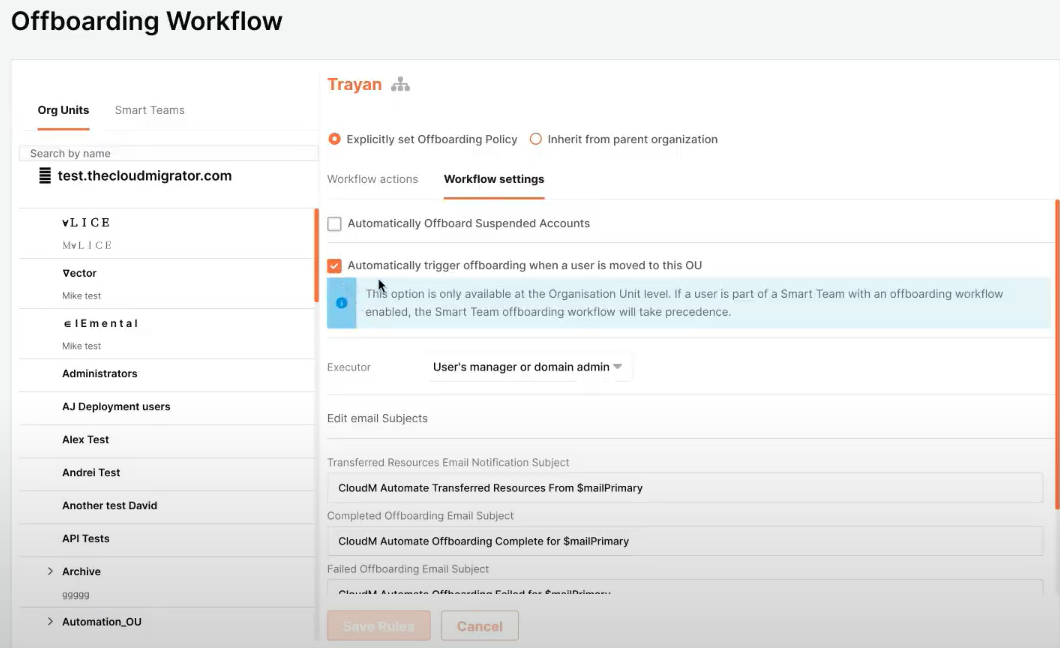Expand the Archive org unit
Screen dimensions: 1060x648
50,572
